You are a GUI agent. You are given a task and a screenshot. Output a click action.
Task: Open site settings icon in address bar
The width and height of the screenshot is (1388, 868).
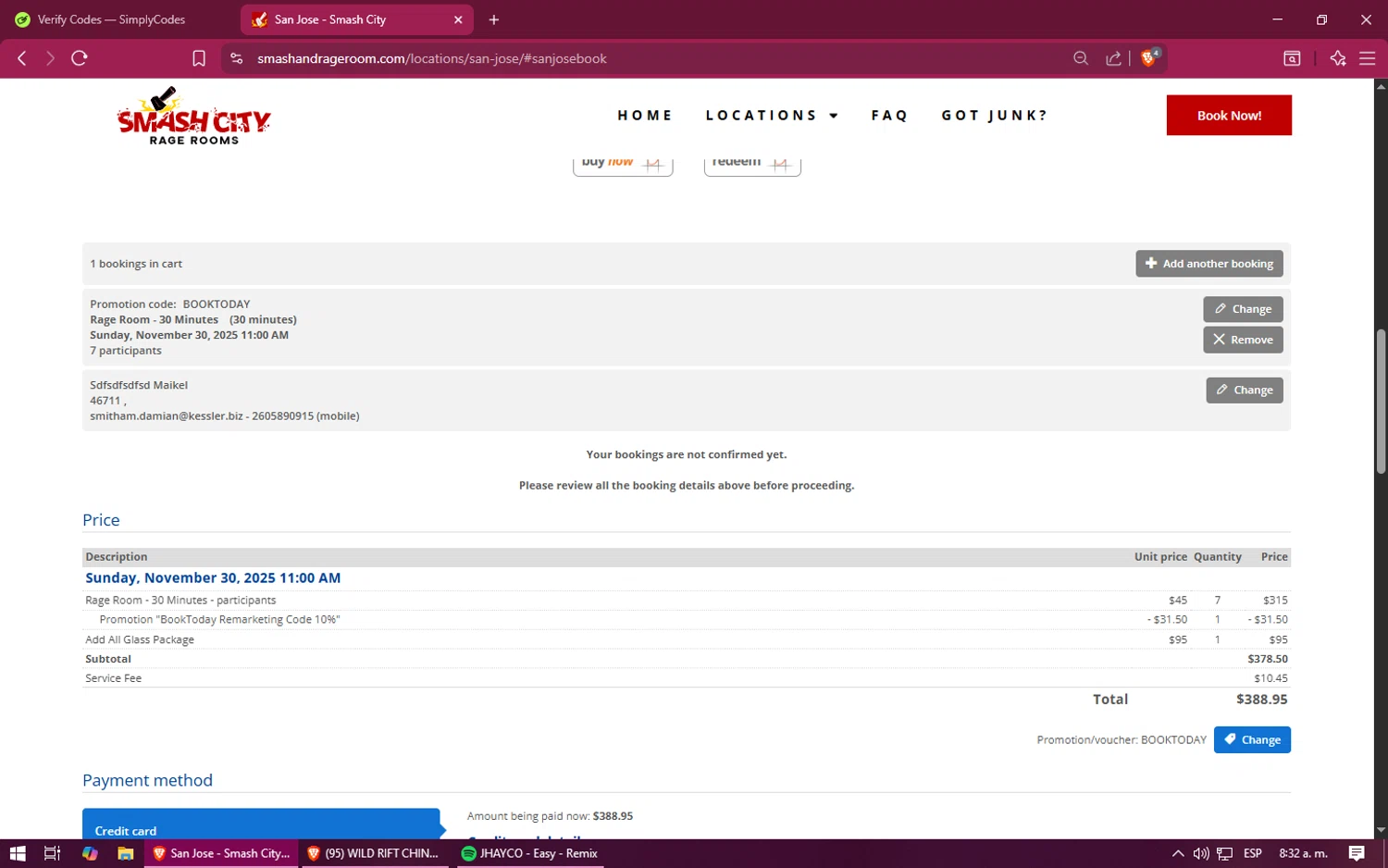point(237,58)
